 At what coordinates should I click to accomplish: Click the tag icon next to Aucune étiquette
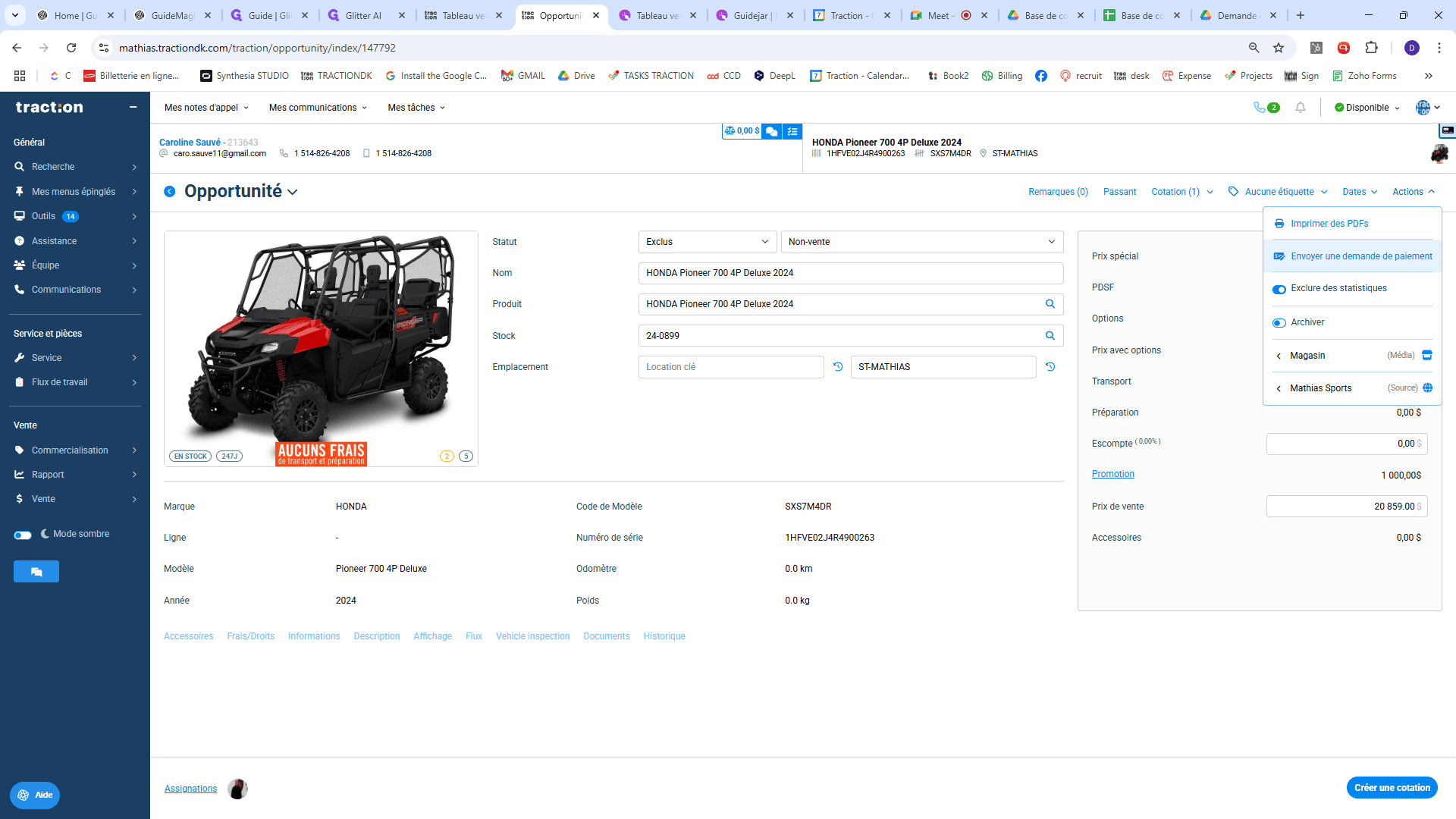point(1234,192)
